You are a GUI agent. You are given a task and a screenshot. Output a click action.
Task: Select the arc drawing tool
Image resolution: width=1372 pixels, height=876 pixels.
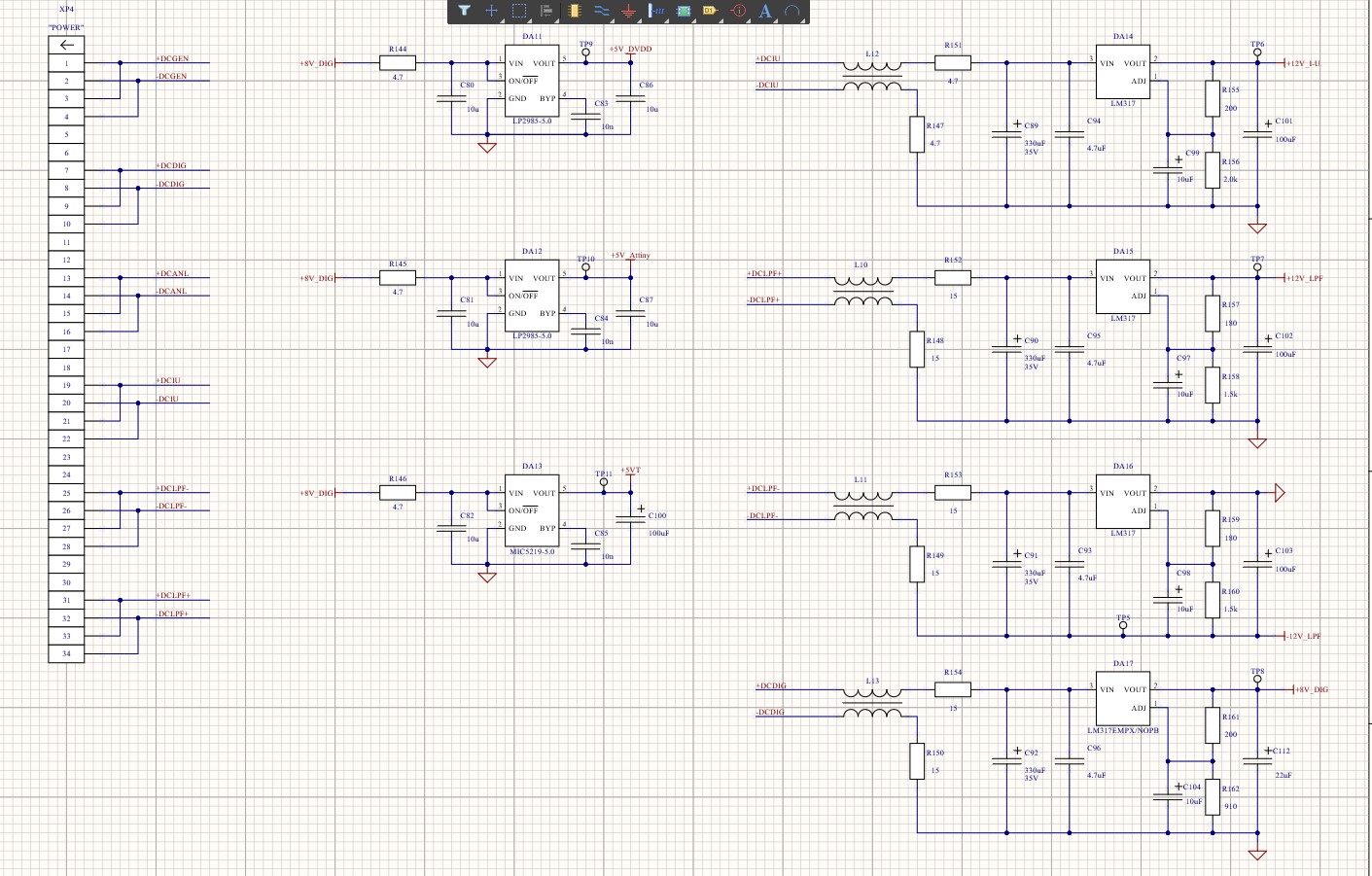pyautogui.click(x=792, y=11)
